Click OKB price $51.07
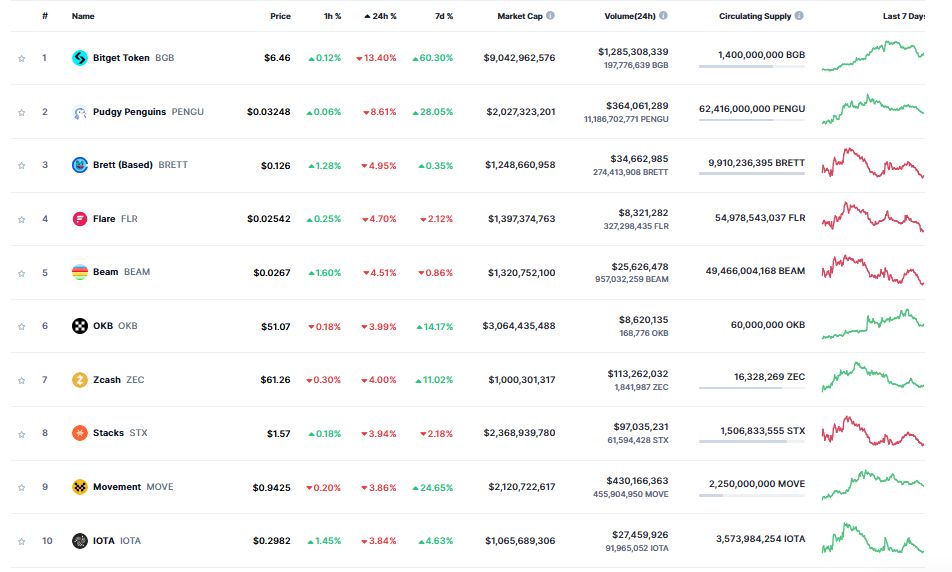Viewport: 952px width, 572px height. 276,327
